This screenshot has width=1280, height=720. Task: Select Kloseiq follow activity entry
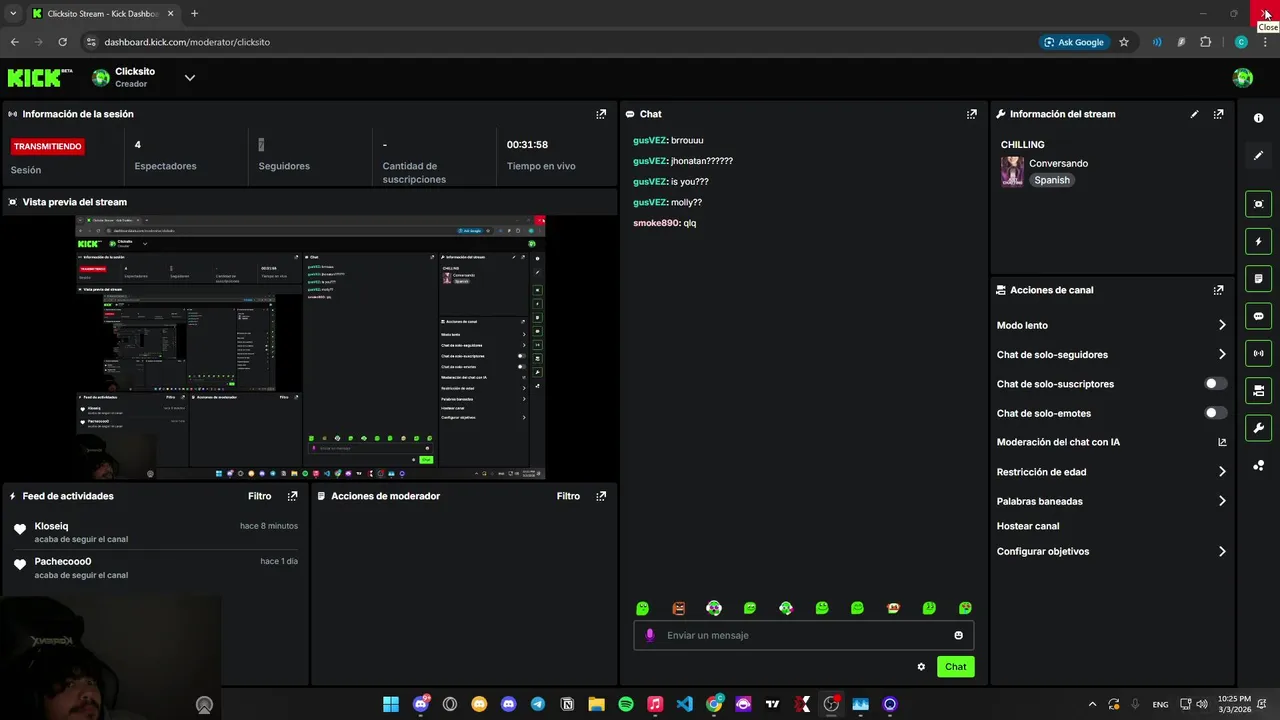pyautogui.click(x=155, y=532)
